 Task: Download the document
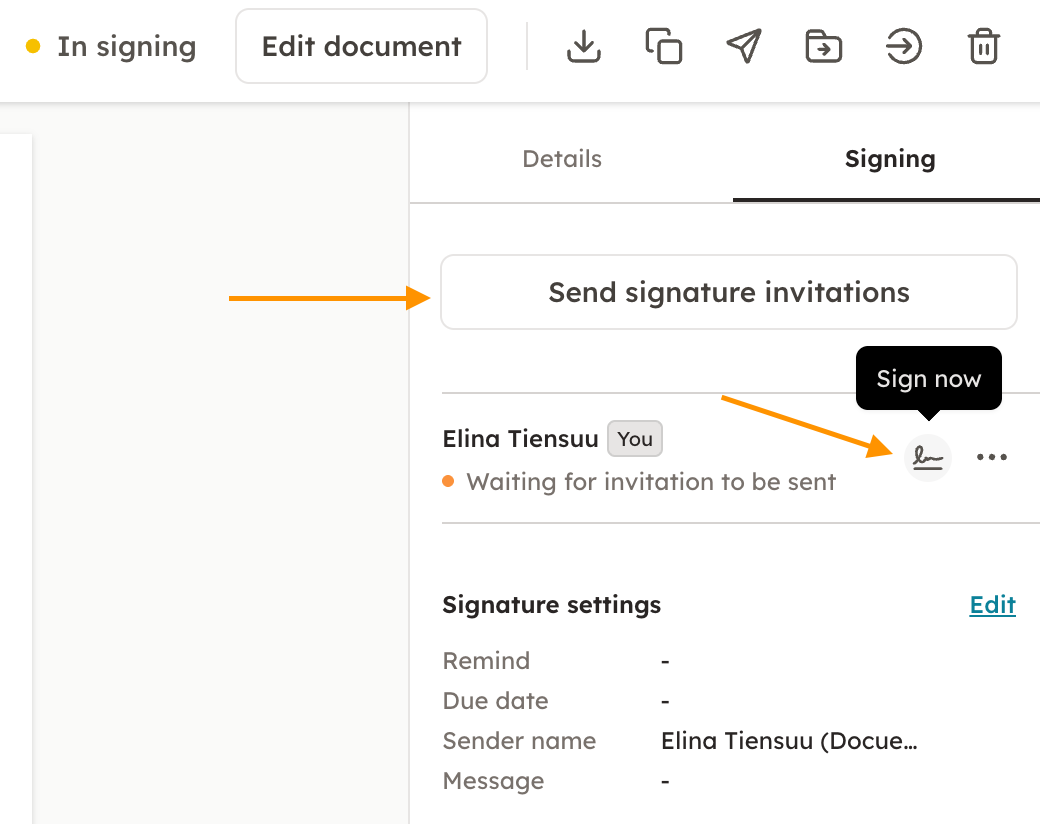(583, 46)
